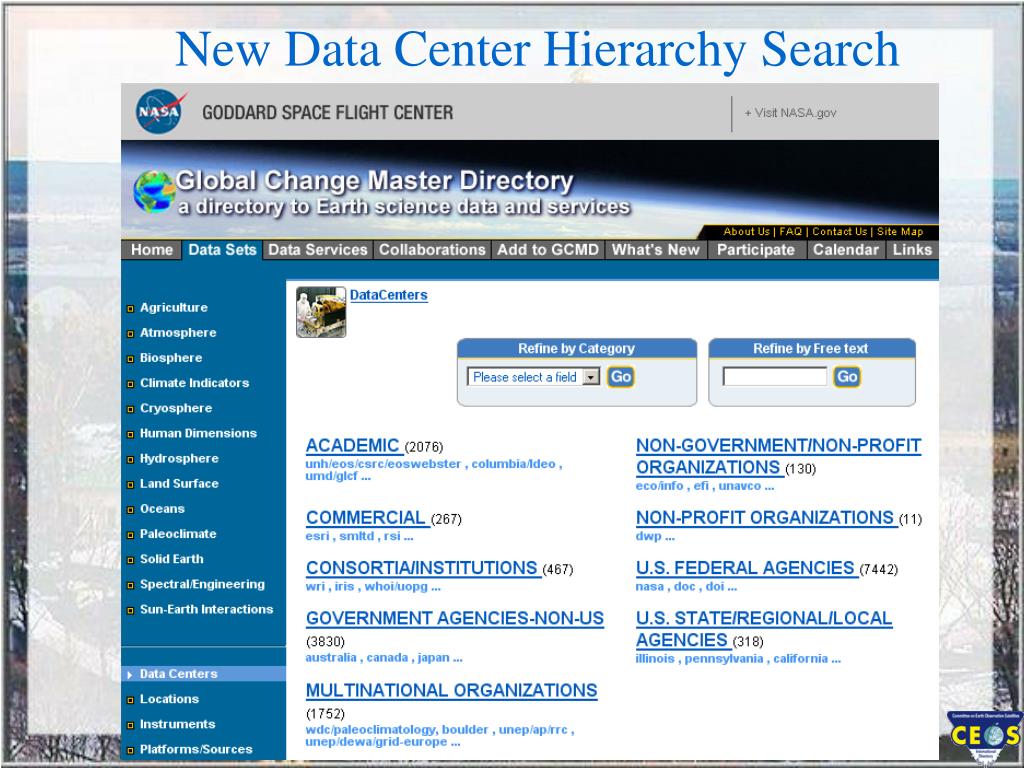1024x768 pixels.
Task: Choose Spectral/Engineering in the sidebar
Action: tap(202, 584)
